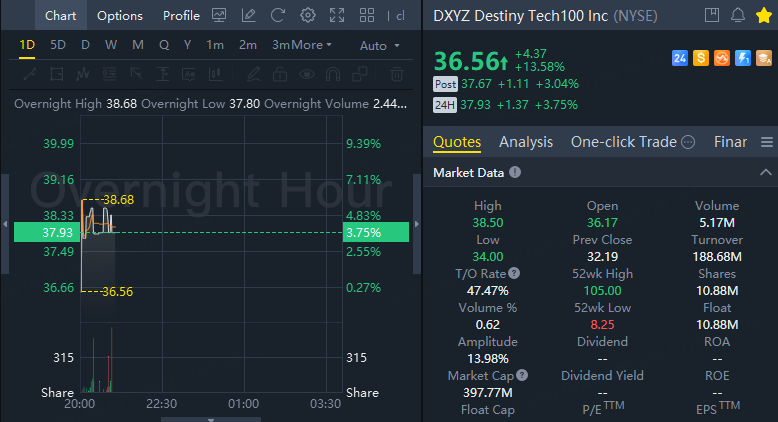The image size is (778, 422).
Task: Set a price alert with the bell icon
Action: 738,15
